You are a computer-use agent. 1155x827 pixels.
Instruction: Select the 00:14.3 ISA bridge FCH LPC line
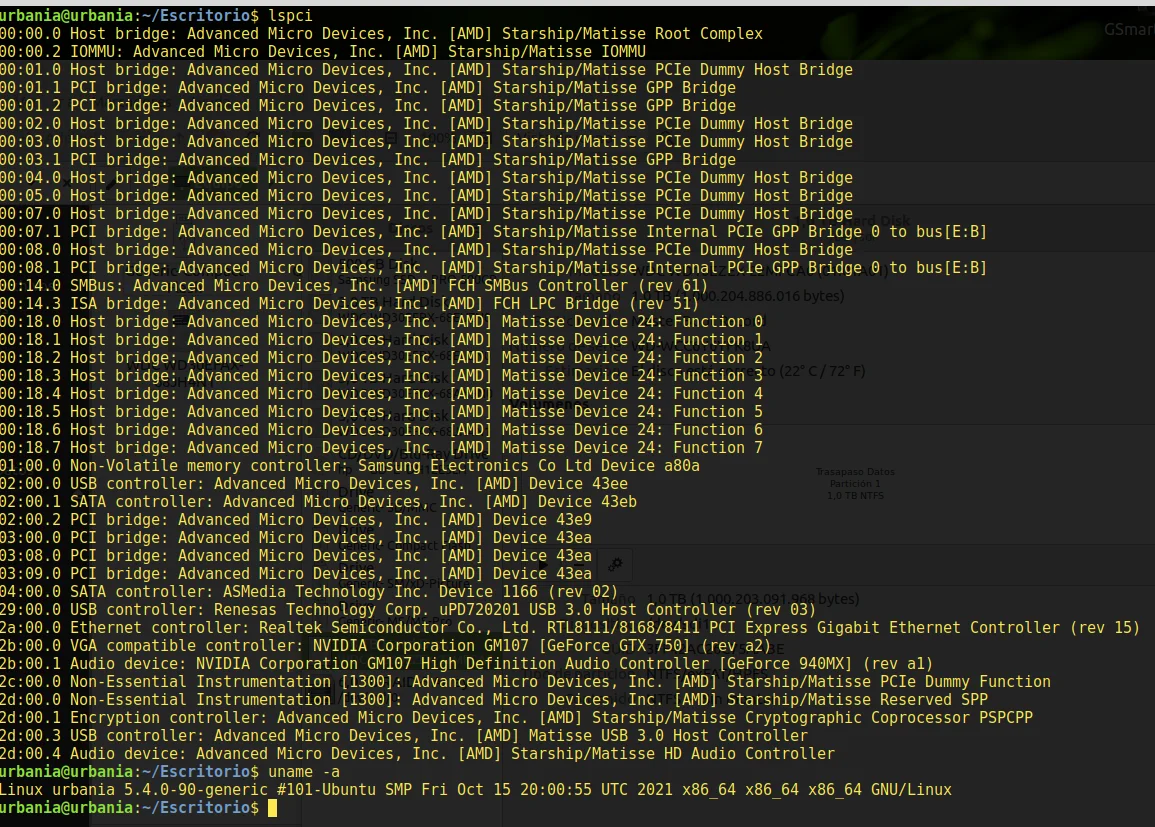[350, 304]
